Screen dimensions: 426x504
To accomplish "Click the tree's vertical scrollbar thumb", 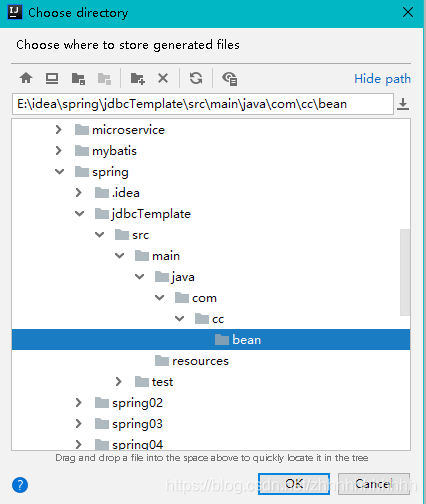I will click(x=405, y=272).
